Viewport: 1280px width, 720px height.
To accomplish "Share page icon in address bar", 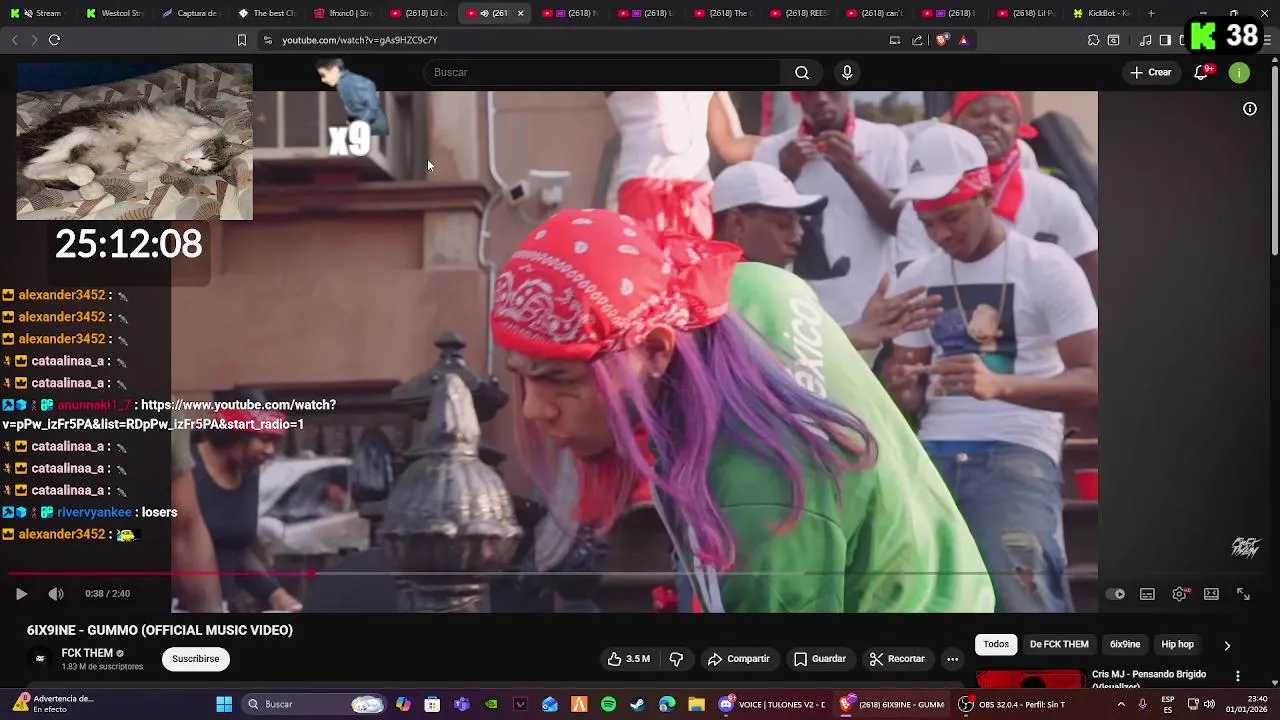I will coord(917,40).
